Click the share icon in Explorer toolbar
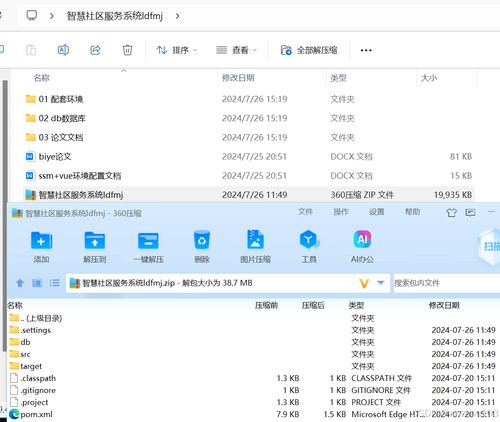 [95, 50]
